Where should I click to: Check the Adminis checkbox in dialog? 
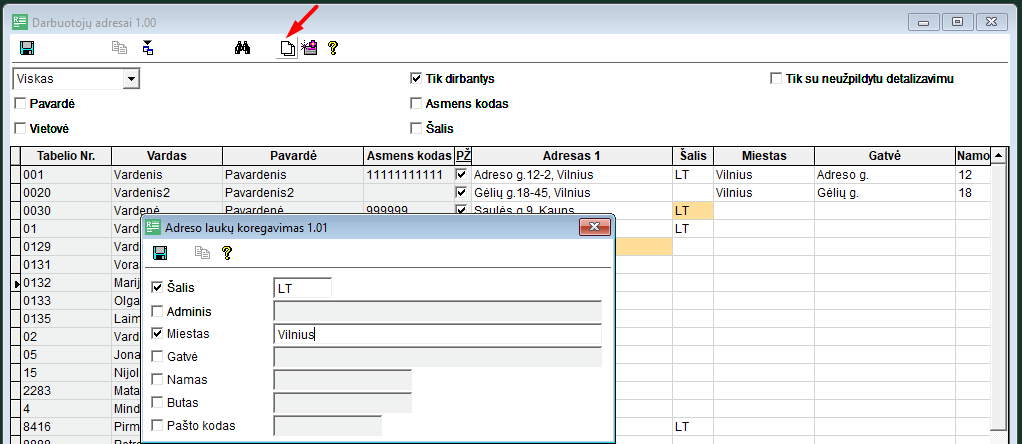[x=157, y=312]
